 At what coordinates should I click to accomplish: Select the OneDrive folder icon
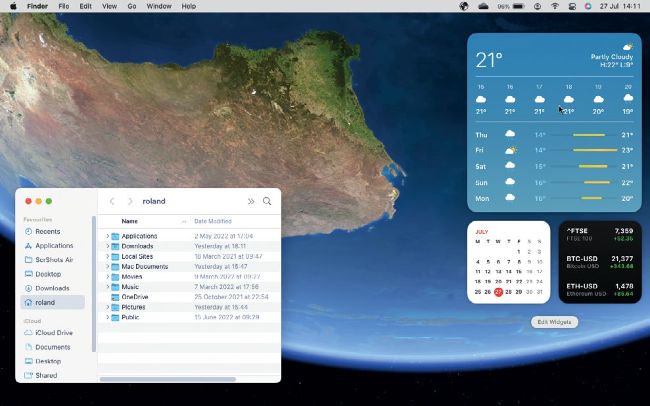pyautogui.click(x=115, y=297)
